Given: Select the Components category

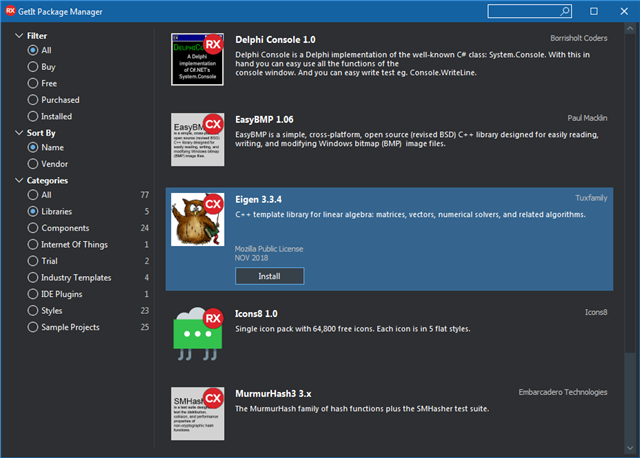Looking at the screenshot, I should point(58,228).
